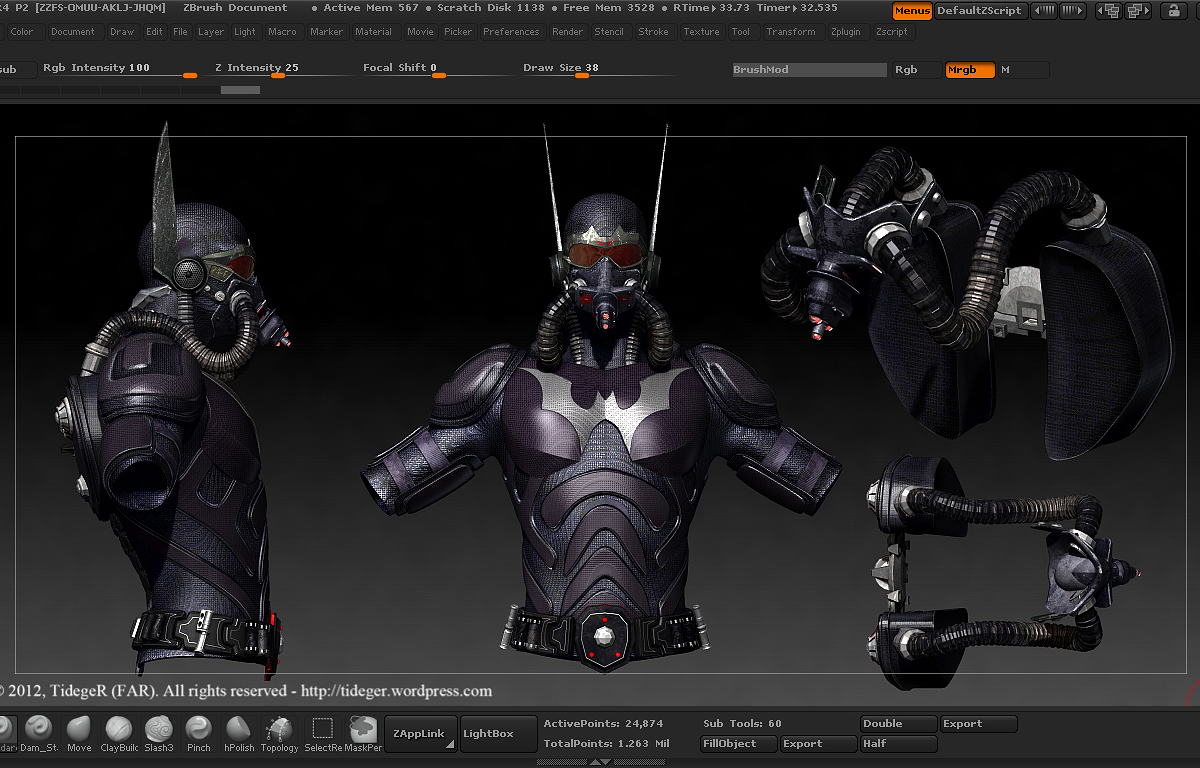Select the MaskPen brush
This screenshot has height=768, width=1200.
[363, 733]
